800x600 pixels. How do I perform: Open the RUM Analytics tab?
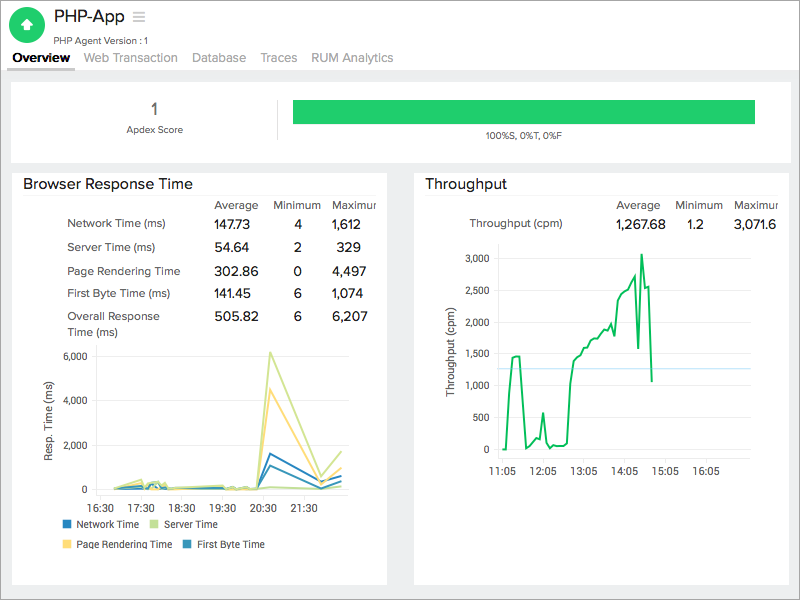352,58
